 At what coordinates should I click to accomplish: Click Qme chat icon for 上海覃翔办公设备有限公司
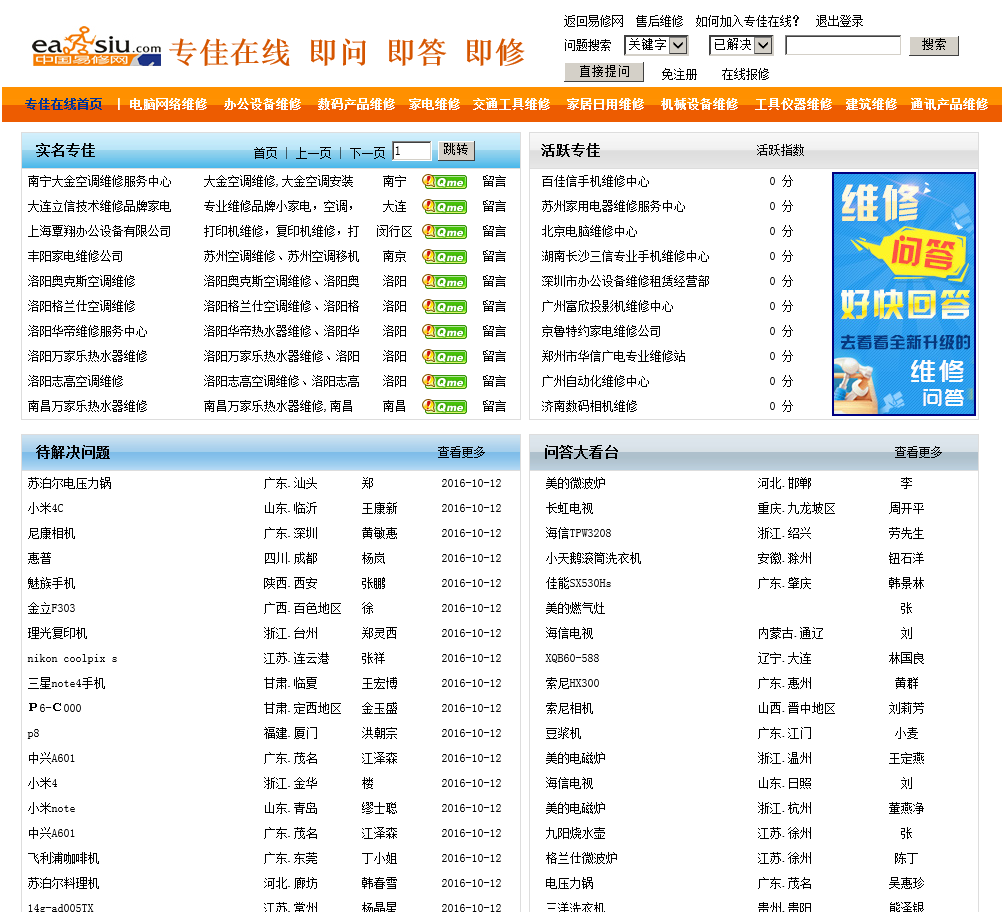[x=444, y=232]
